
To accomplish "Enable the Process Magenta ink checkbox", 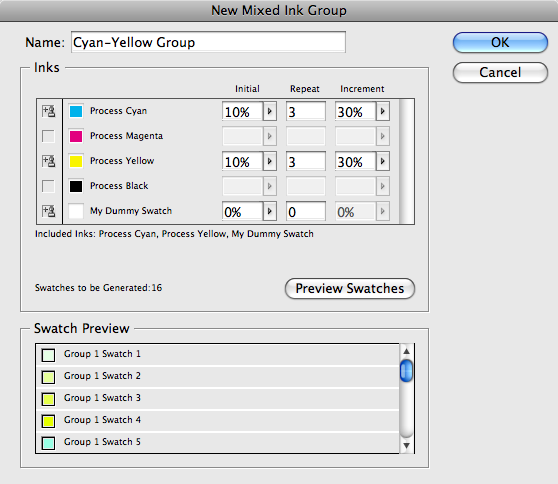I will [48, 136].
